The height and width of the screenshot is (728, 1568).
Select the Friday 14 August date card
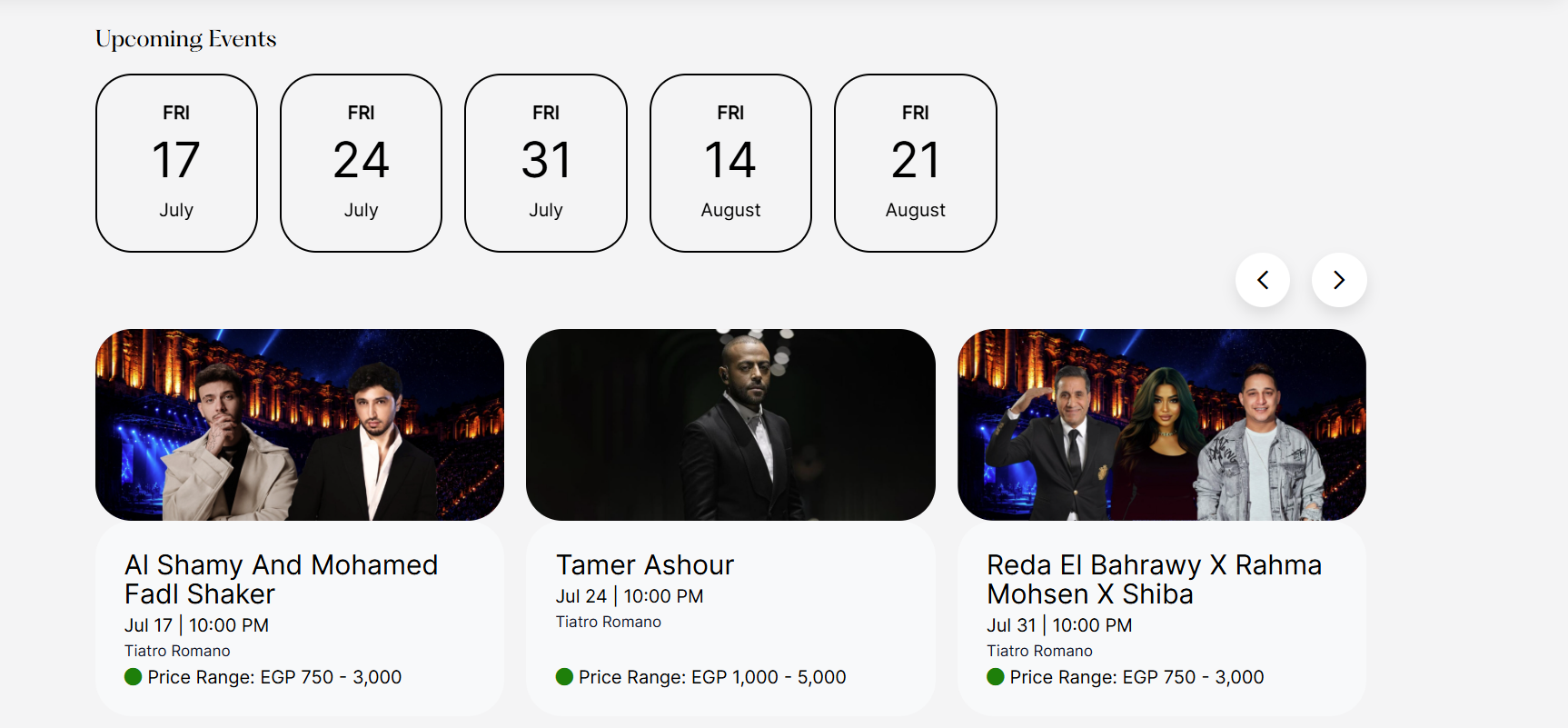click(x=730, y=163)
